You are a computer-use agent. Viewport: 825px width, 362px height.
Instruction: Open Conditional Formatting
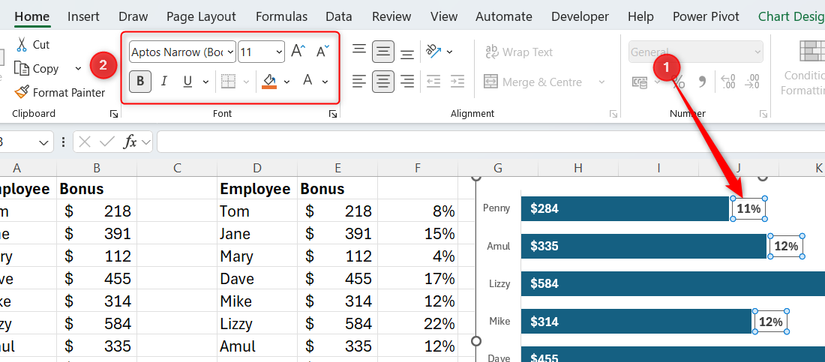tap(803, 67)
